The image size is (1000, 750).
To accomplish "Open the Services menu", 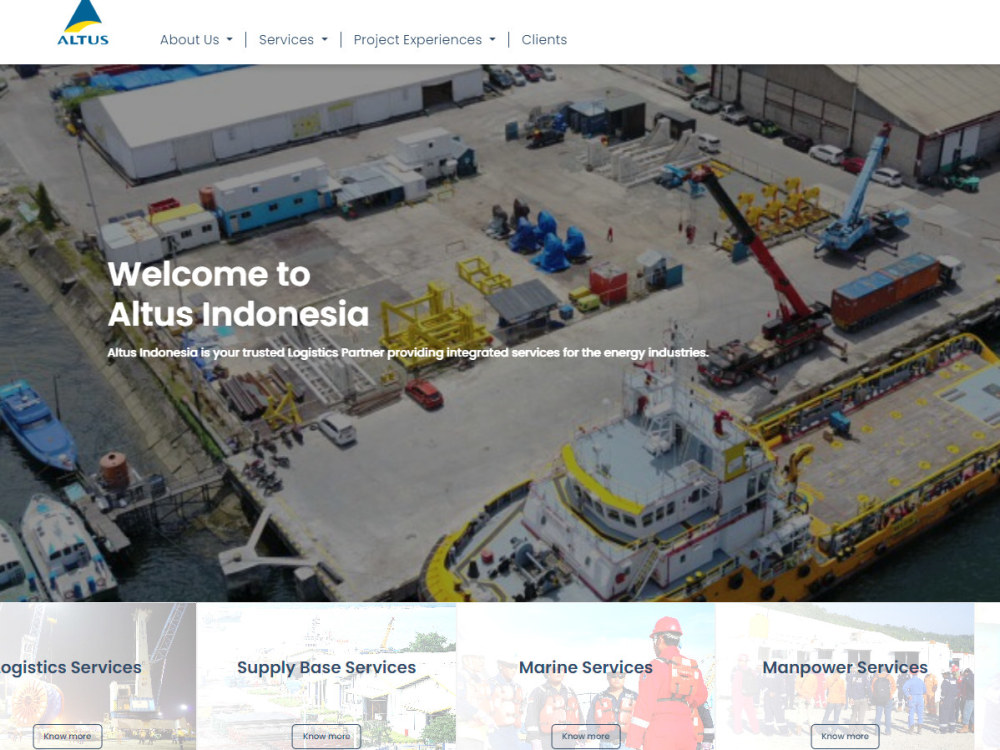I will coord(286,40).
